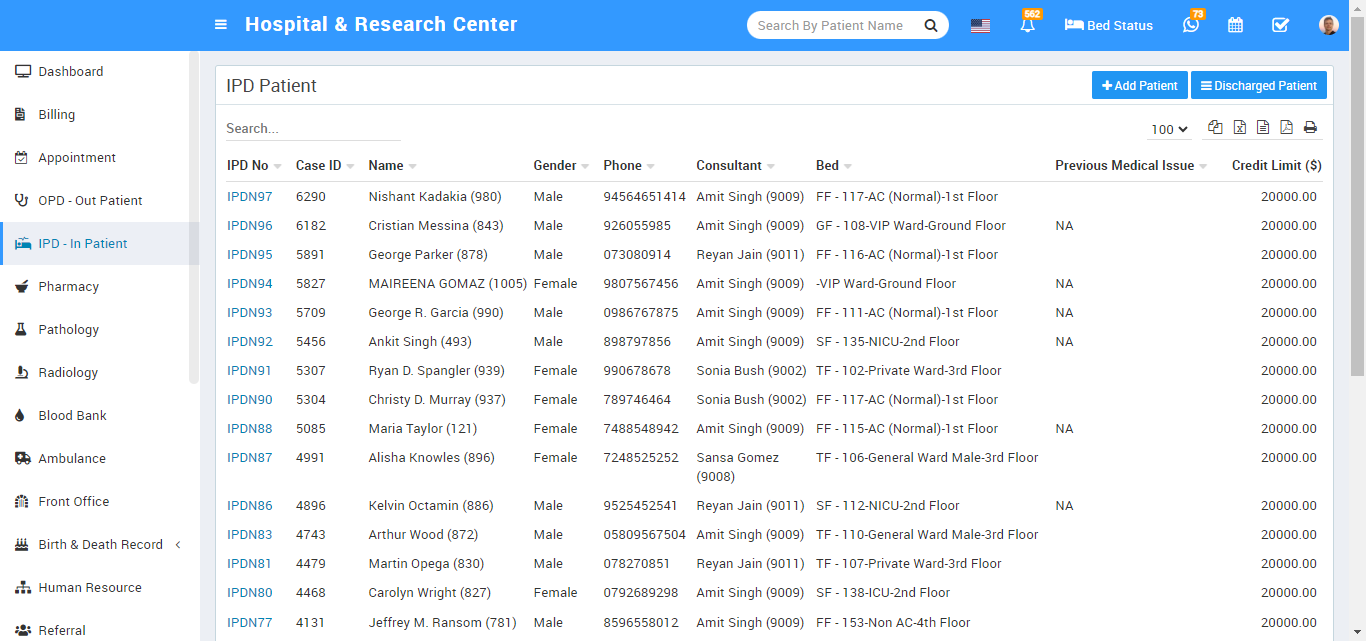This screenshot has width=1366, height=641.
Task: Open the WhatsApp messages icon
Action: (x=1190, y=26)
